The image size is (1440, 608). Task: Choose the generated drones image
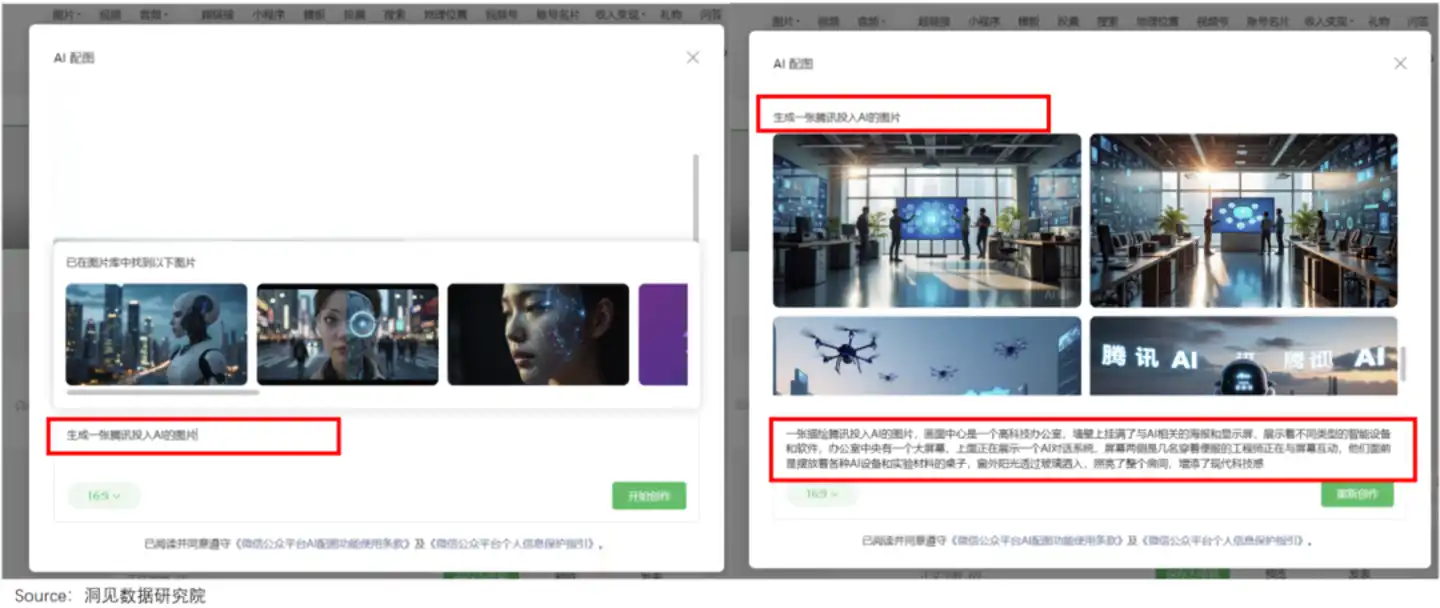pyautogui.click(x=927, y=356)
